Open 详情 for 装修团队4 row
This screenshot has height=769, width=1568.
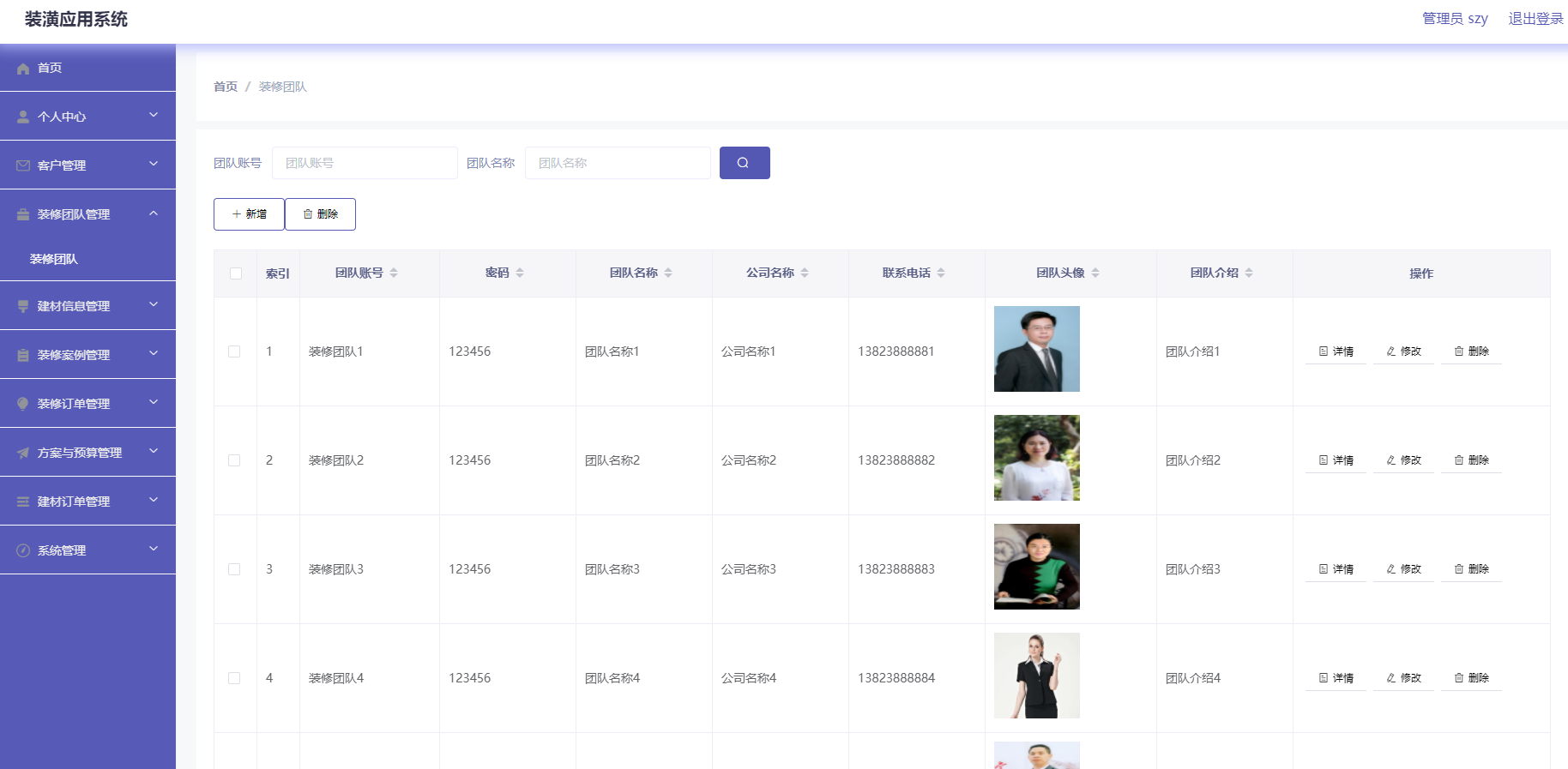[x=1336, y=678]
